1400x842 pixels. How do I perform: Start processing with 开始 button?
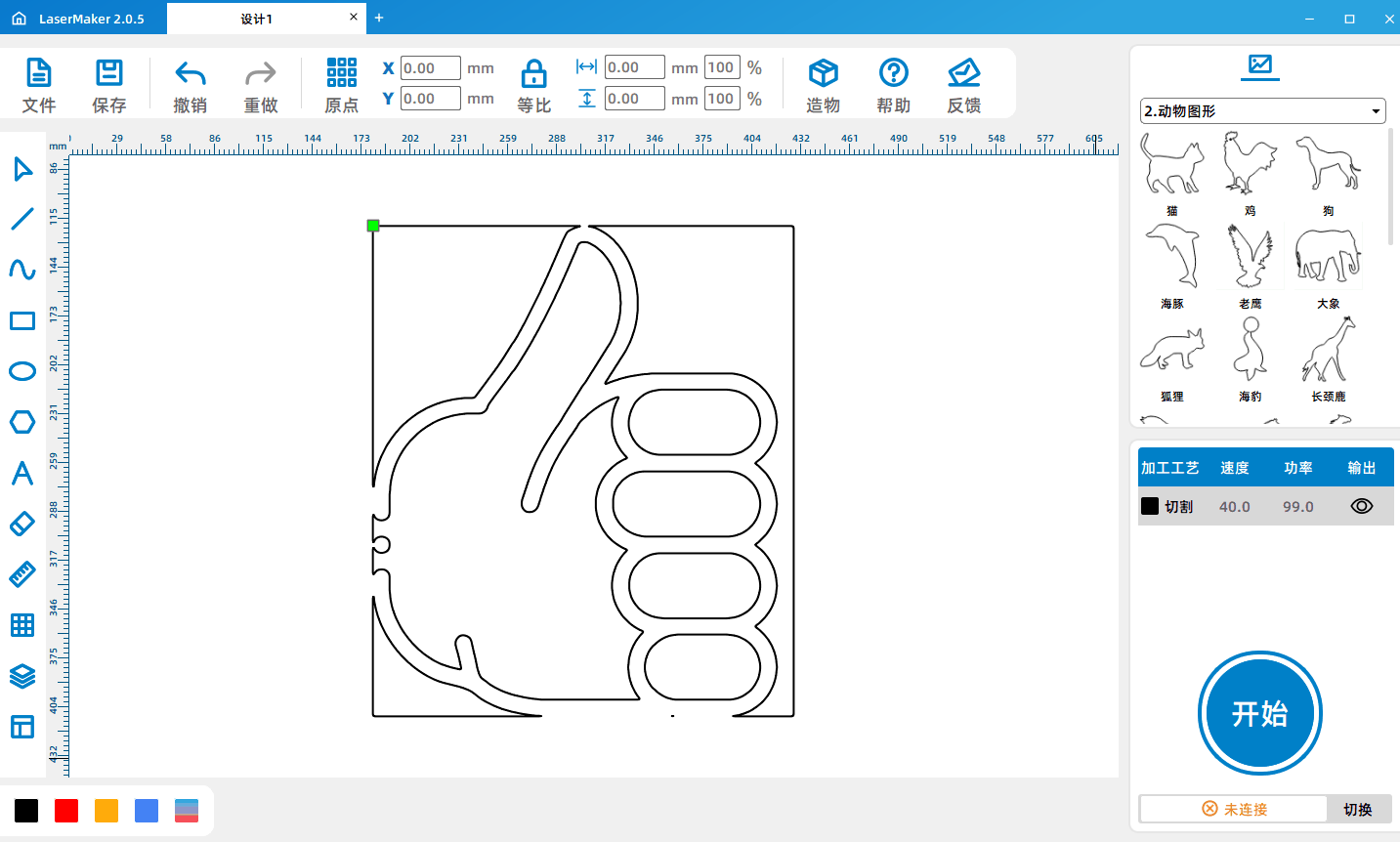coord(1260,713)
